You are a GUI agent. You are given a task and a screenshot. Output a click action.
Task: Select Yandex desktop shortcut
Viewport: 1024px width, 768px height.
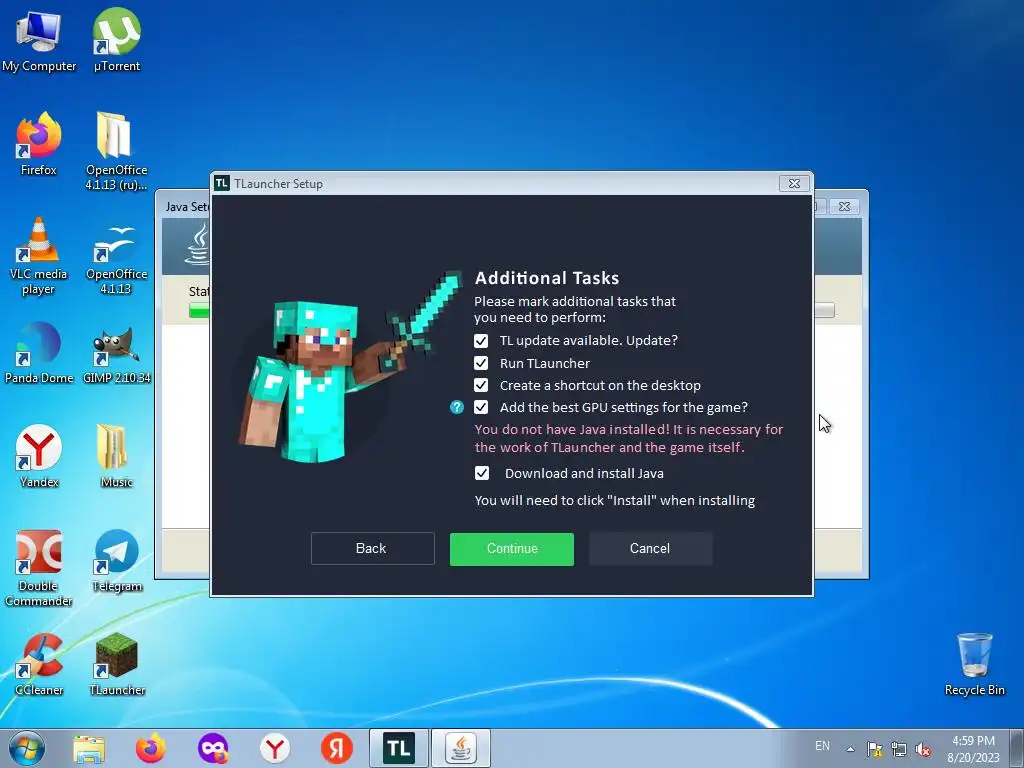tap(39, 456)
